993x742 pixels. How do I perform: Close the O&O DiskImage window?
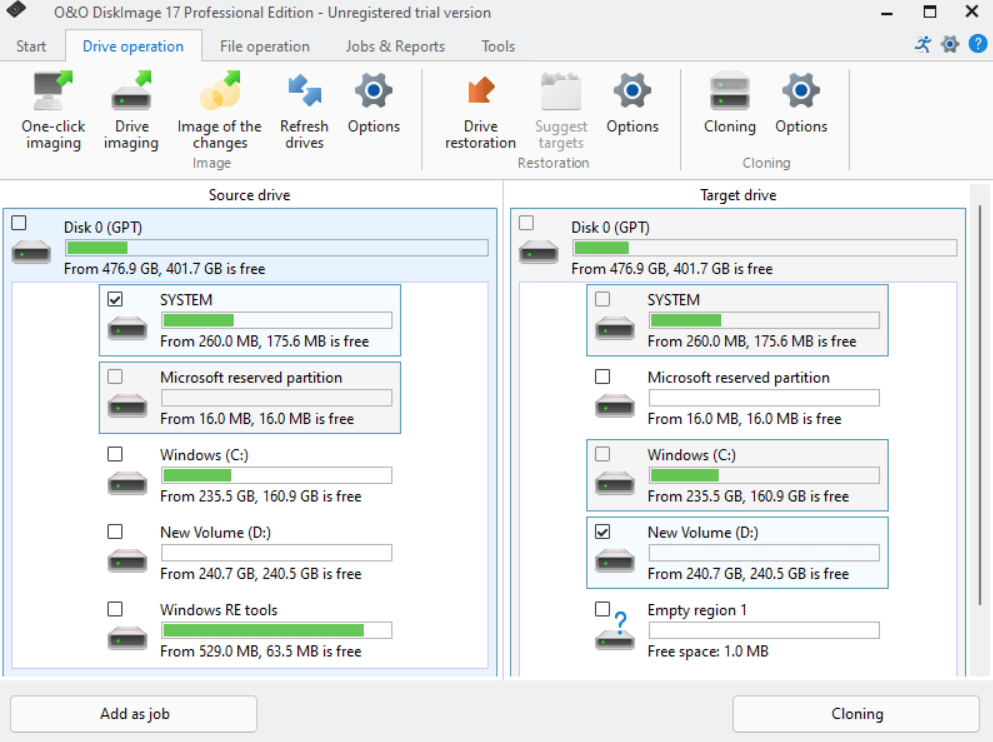tap(971, 12)
